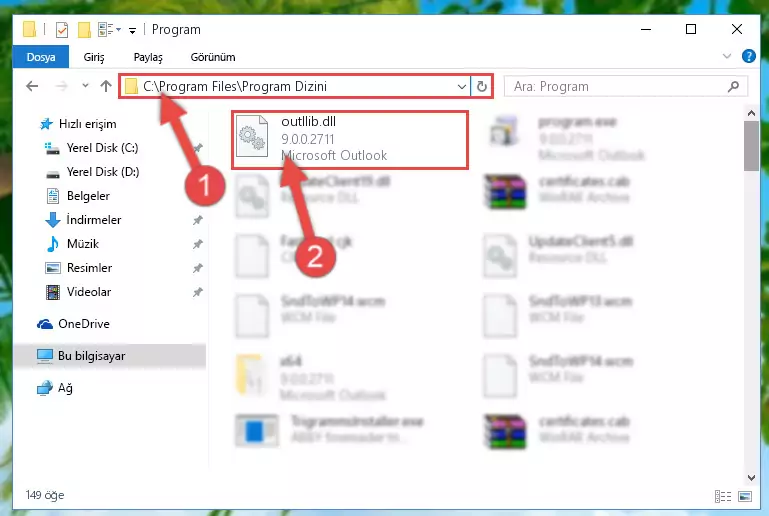Switch to the Giriş ribbon tab
Screen dimensions: 769x516
[x=94, y=57]
